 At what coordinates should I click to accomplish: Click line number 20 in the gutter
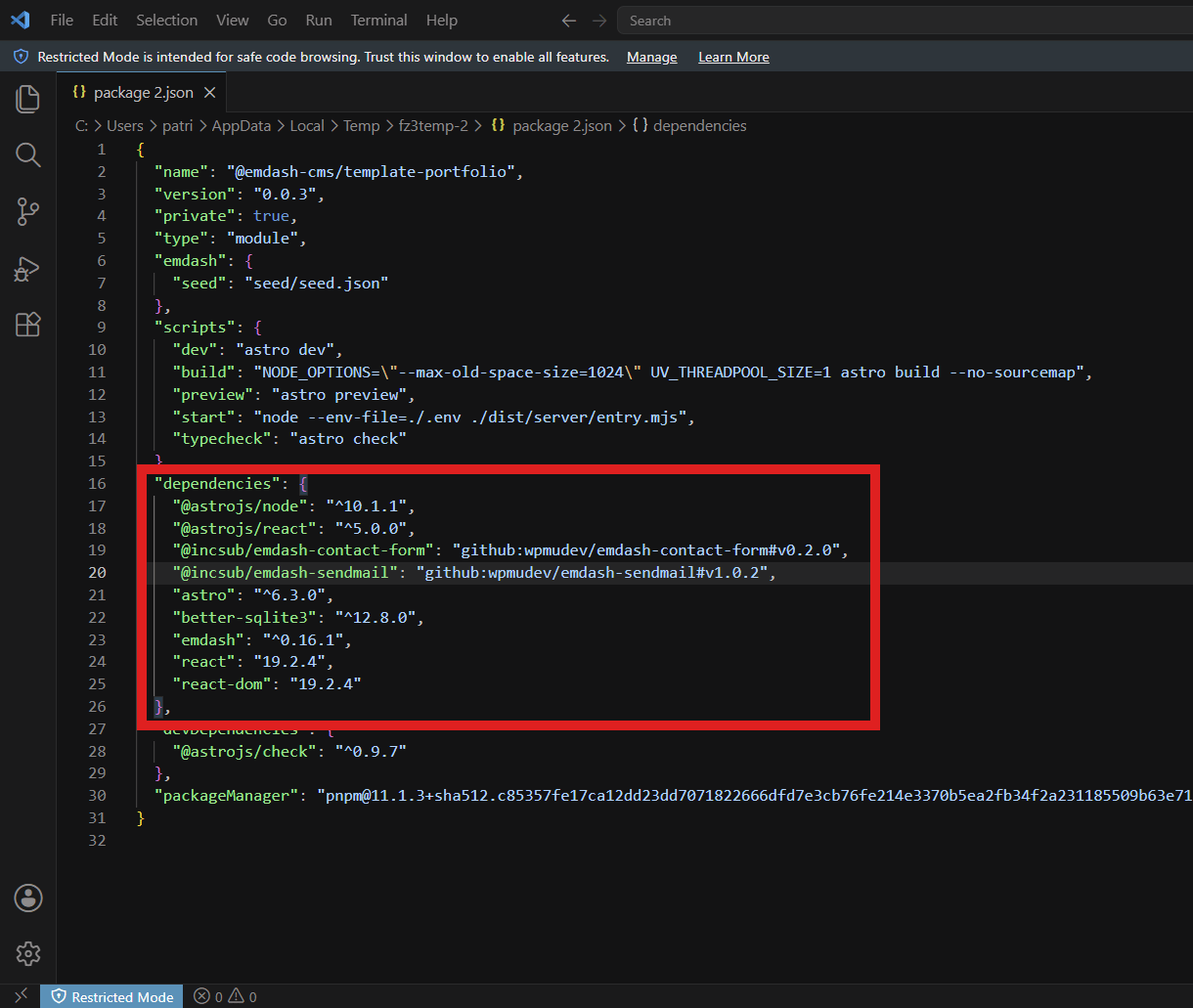[97, 573]
